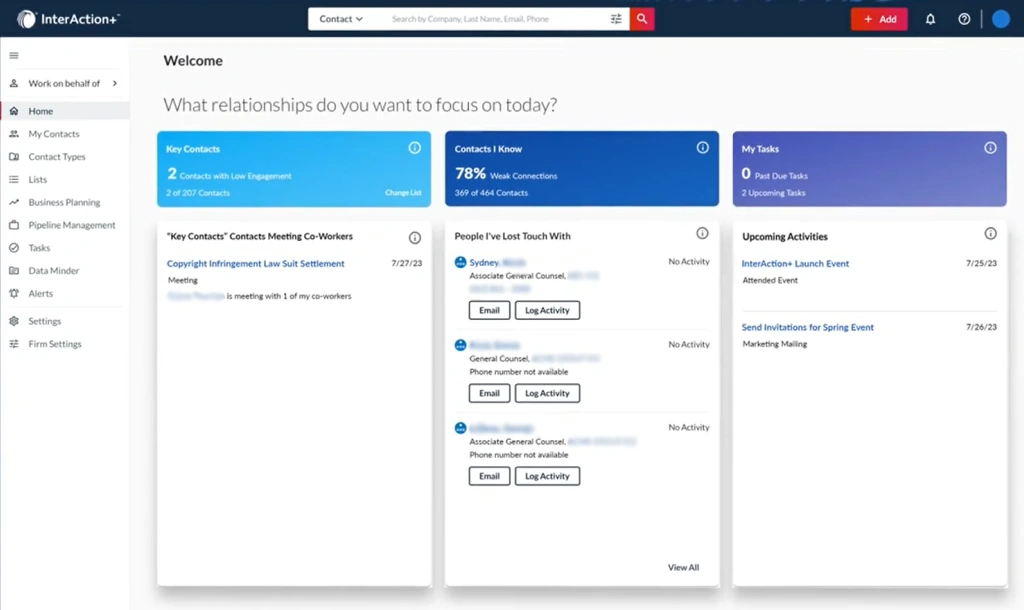The height and width of the screenshot is (610, 1024).
Task: Click the Data Minder icon
Action: 14,270
